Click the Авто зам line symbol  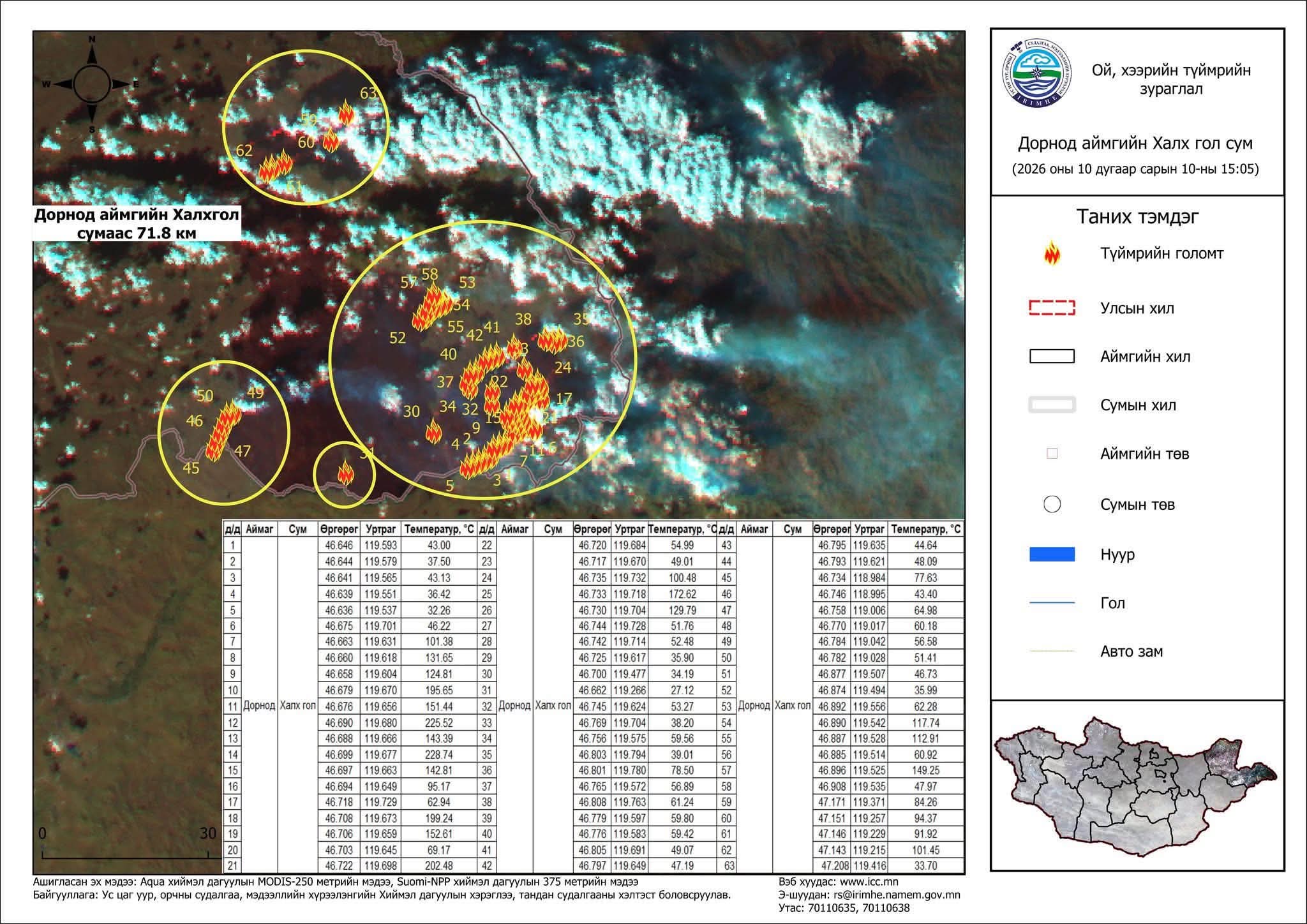[1052, 652]
